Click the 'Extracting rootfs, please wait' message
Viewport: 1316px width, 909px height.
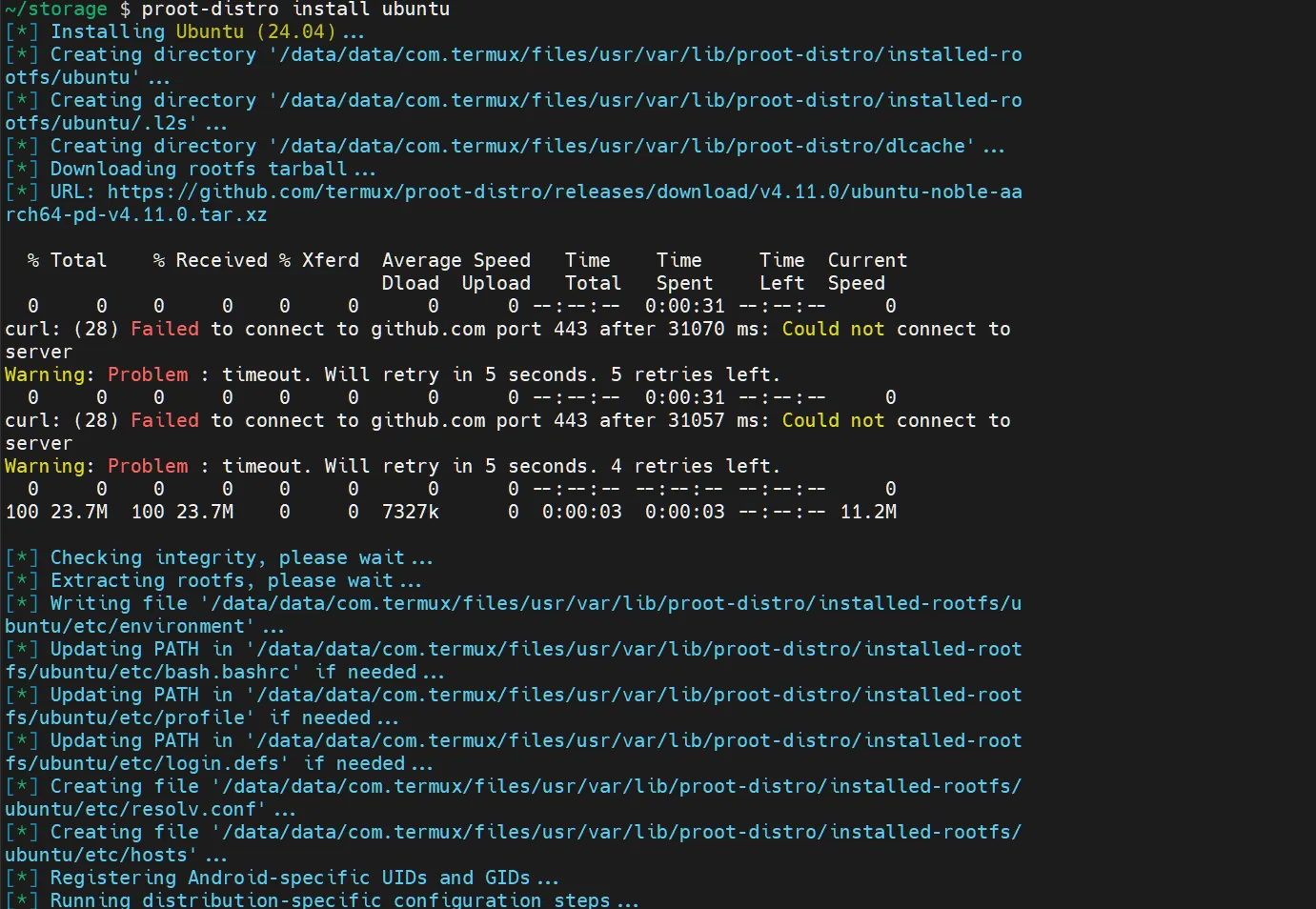click(x=223, y=581)
